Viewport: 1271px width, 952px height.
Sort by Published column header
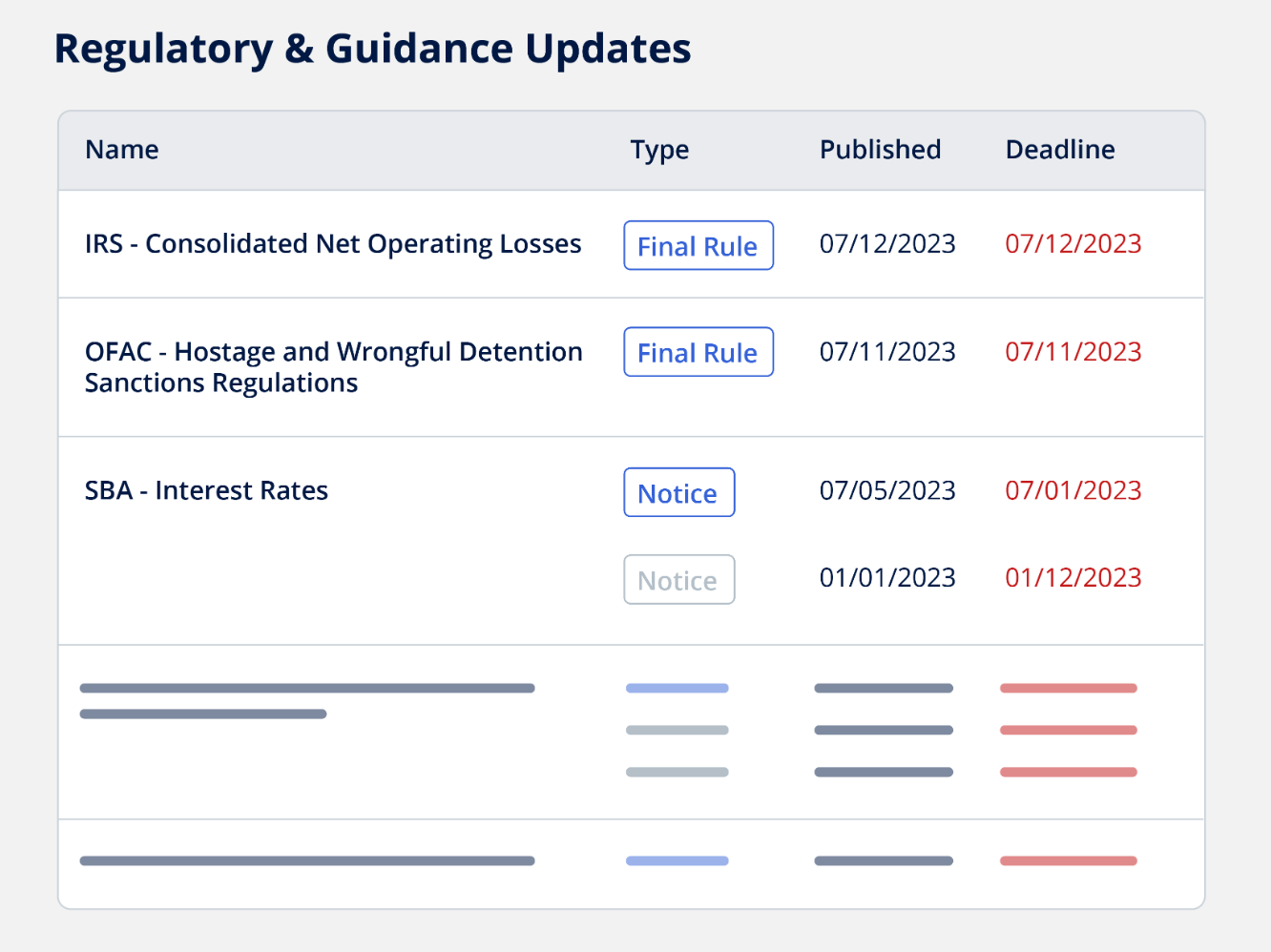880,150
